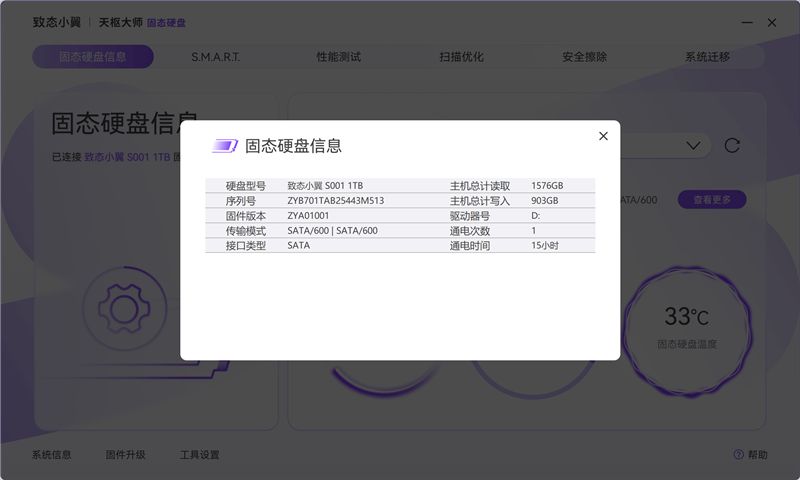Viewport: 800px width, 480px height.
Task: Click the firmware version ZYA01001
Action: [308, 215]
